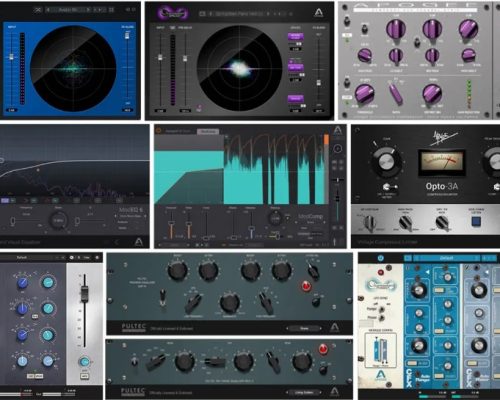This screenshot has width=500, height=400.
Task: Click the middle purple space button in the gray reverb plugin
Action: click(x=295, y=67)
